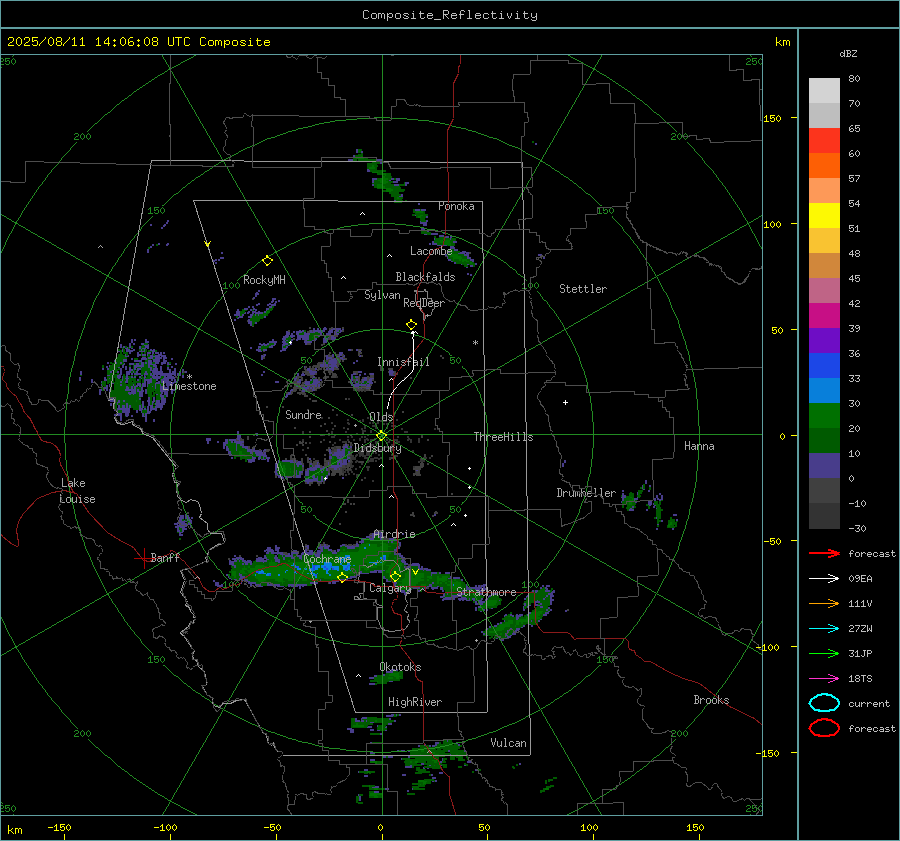The width and height of the screenshot is (900, 841).
Task: Click the dBZ legend heading
Action: pyautogui.click(x=848, y=53)
